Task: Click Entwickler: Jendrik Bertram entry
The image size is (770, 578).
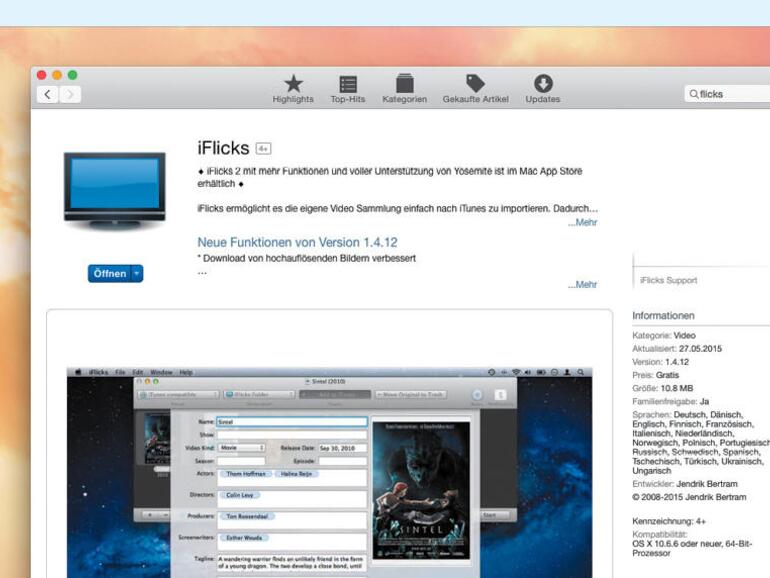Action: click(685, 484)
